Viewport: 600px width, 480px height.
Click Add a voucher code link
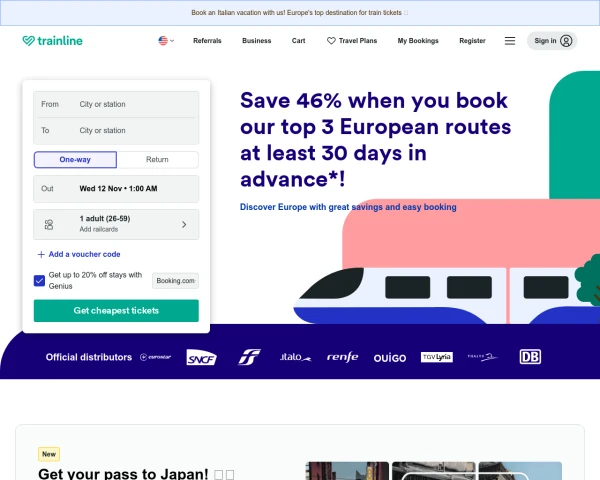click(80, 254)
